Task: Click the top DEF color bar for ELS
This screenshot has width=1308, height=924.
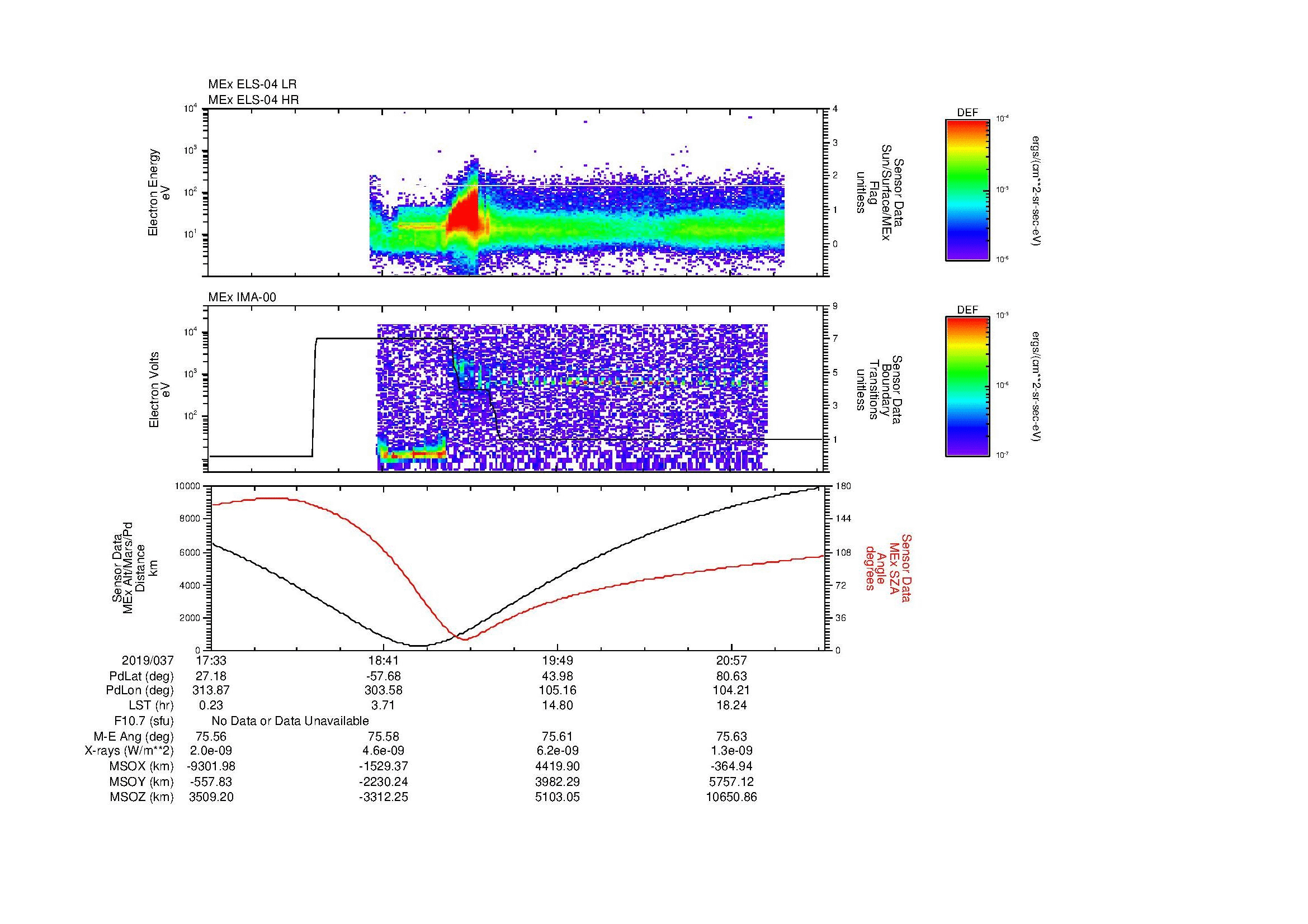Action: (x=967, y=189)
